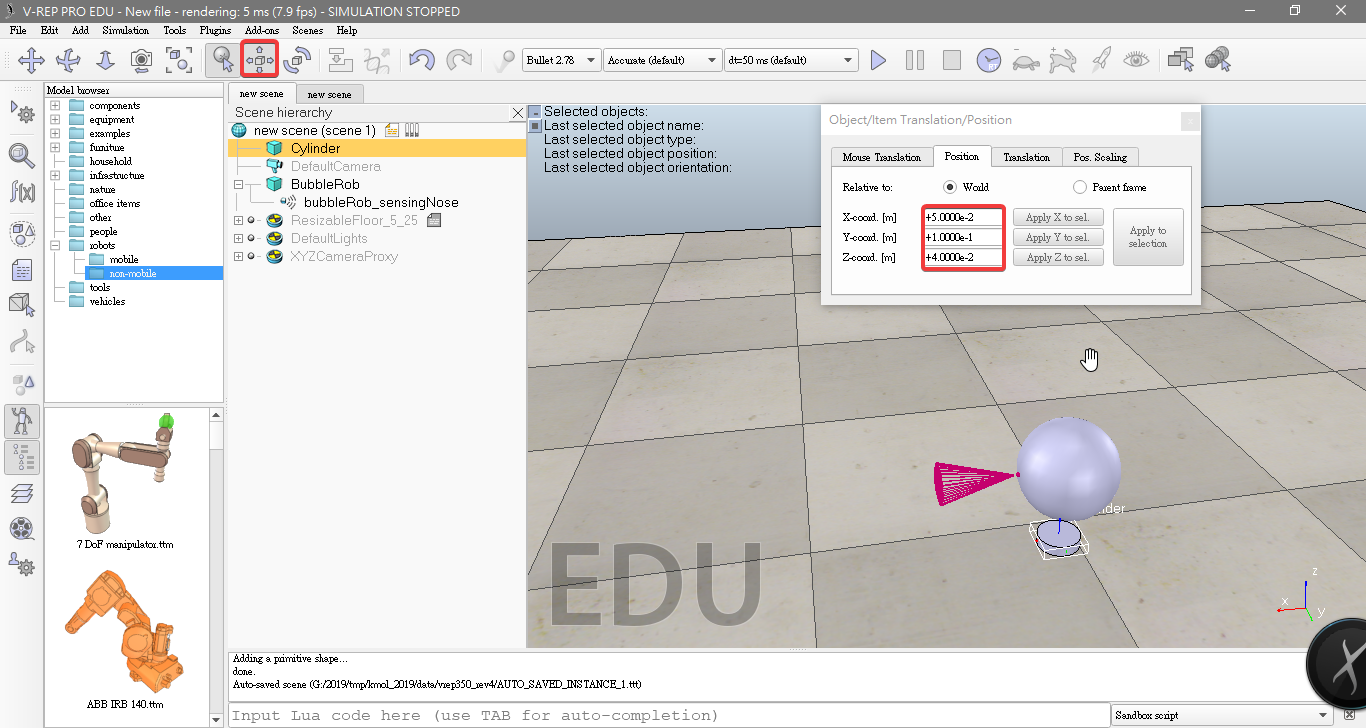Image resolution: width=1366 pixels, height=728 pixels.
Task: Click the object translate/shift toolbar icon
Action: click(x=259, y=60)
